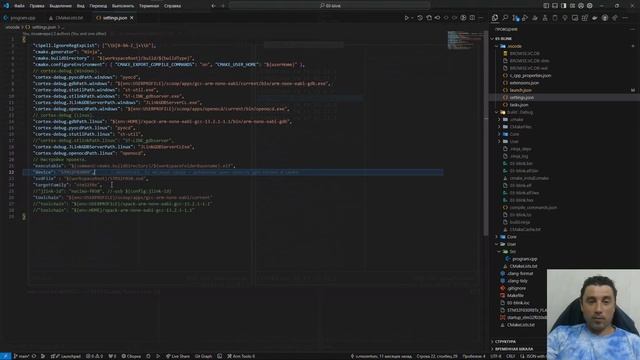Open the Справка menu

pyautogui.click(x=172, y=6)
